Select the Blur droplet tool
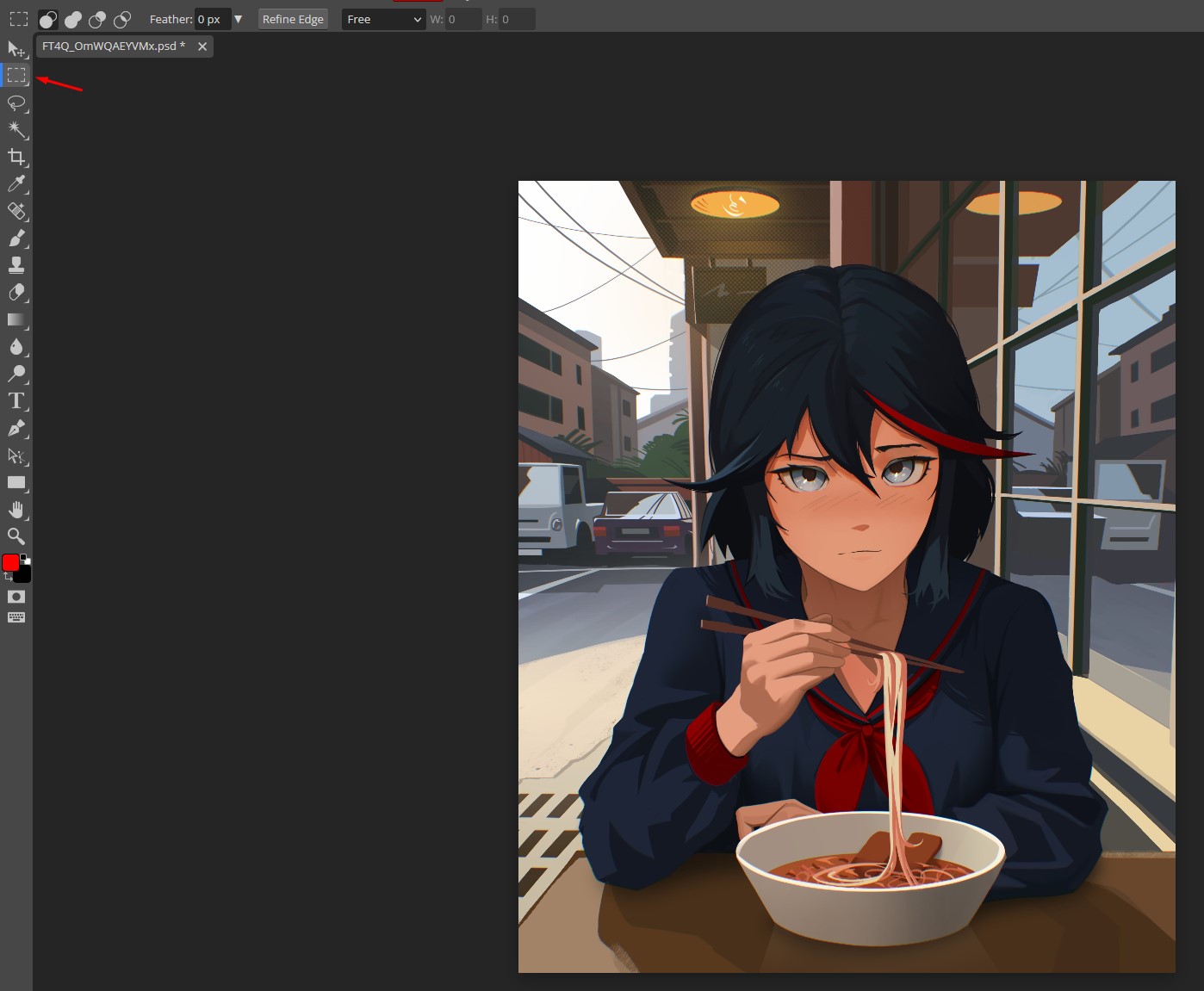This screenshot has width=1204, height=991. pyautogui.click(x=16, y=347)
